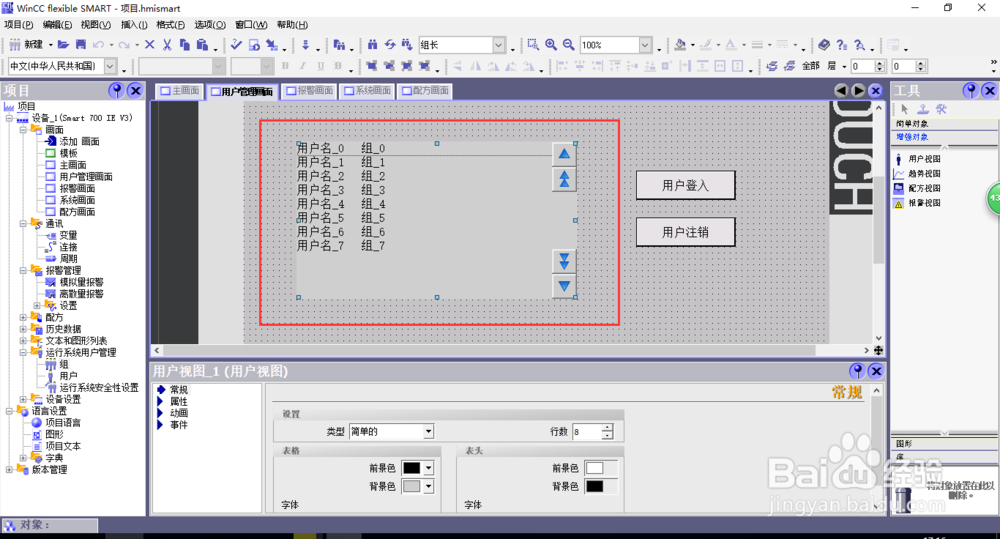Click the 用户注销 button
Viewport: 1000px width, 539px height.
tap(686, 232)
